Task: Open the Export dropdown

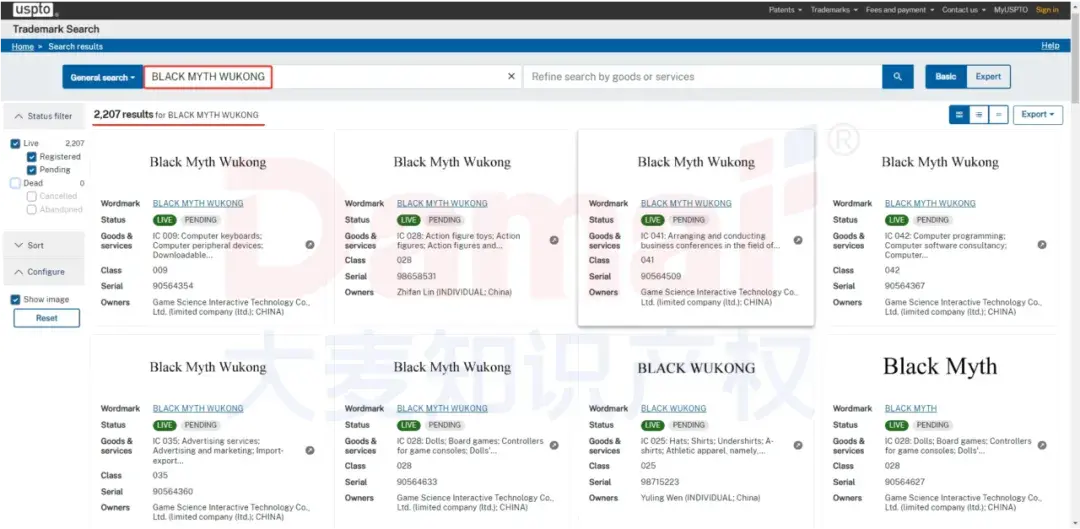Action: 1038,115
